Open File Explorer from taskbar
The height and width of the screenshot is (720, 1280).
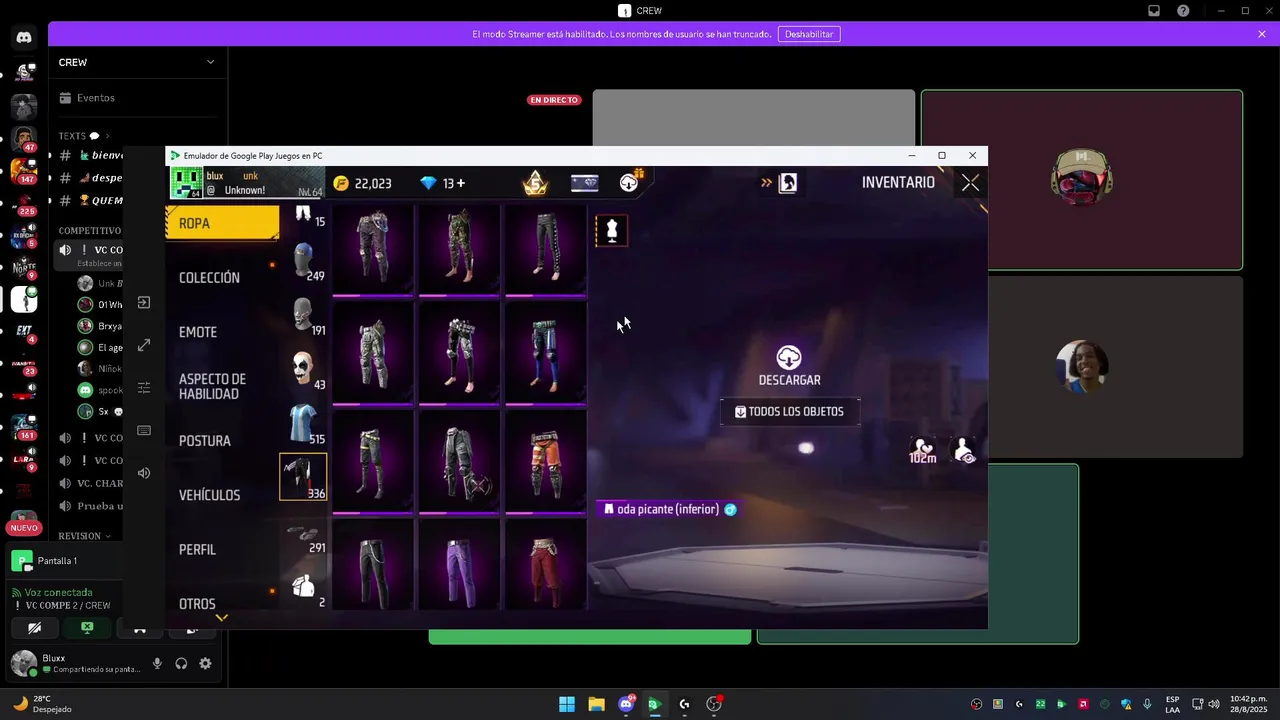[596, 704]
